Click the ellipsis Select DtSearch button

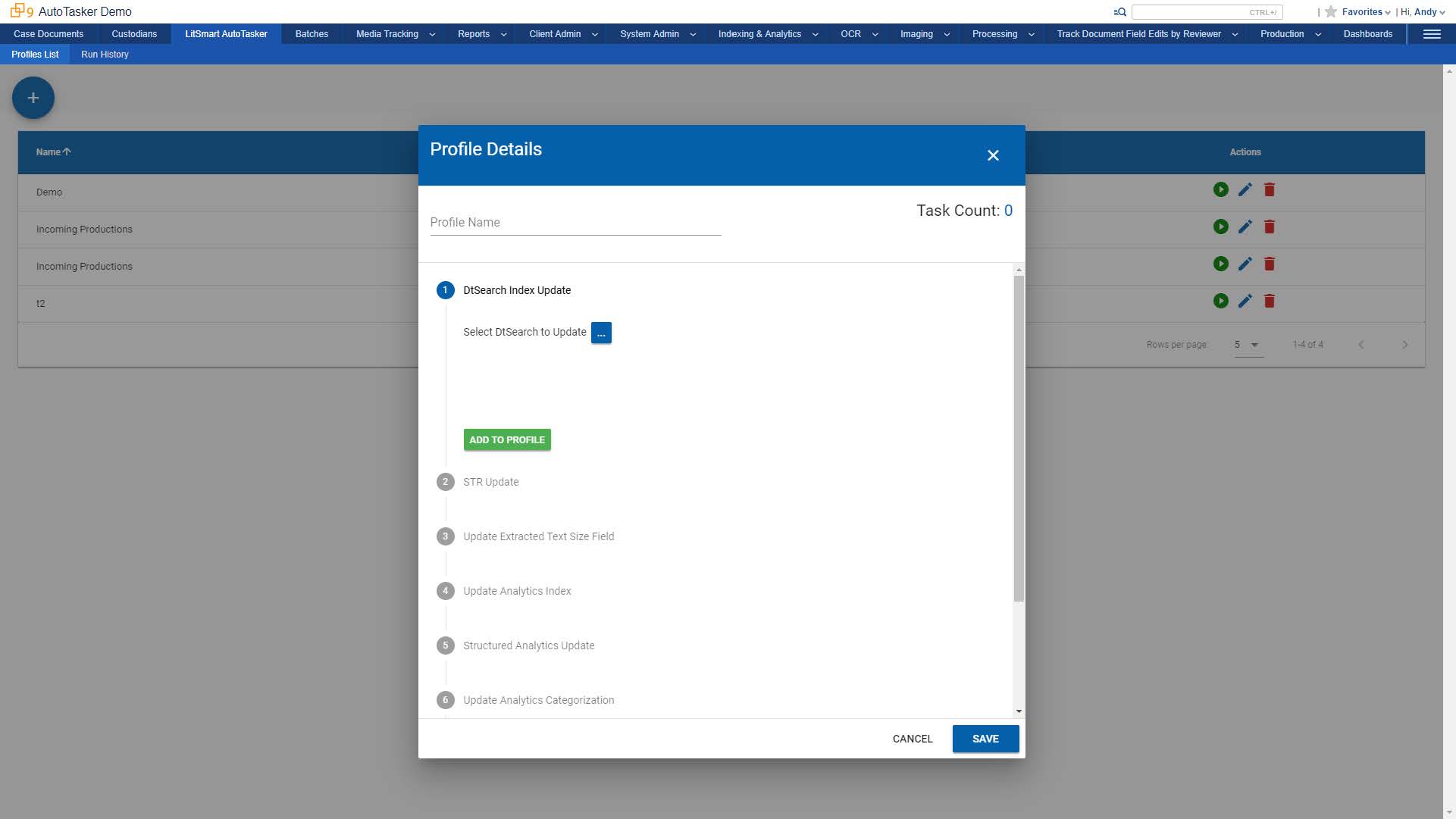pyautogui.click(x=600, y=333)
